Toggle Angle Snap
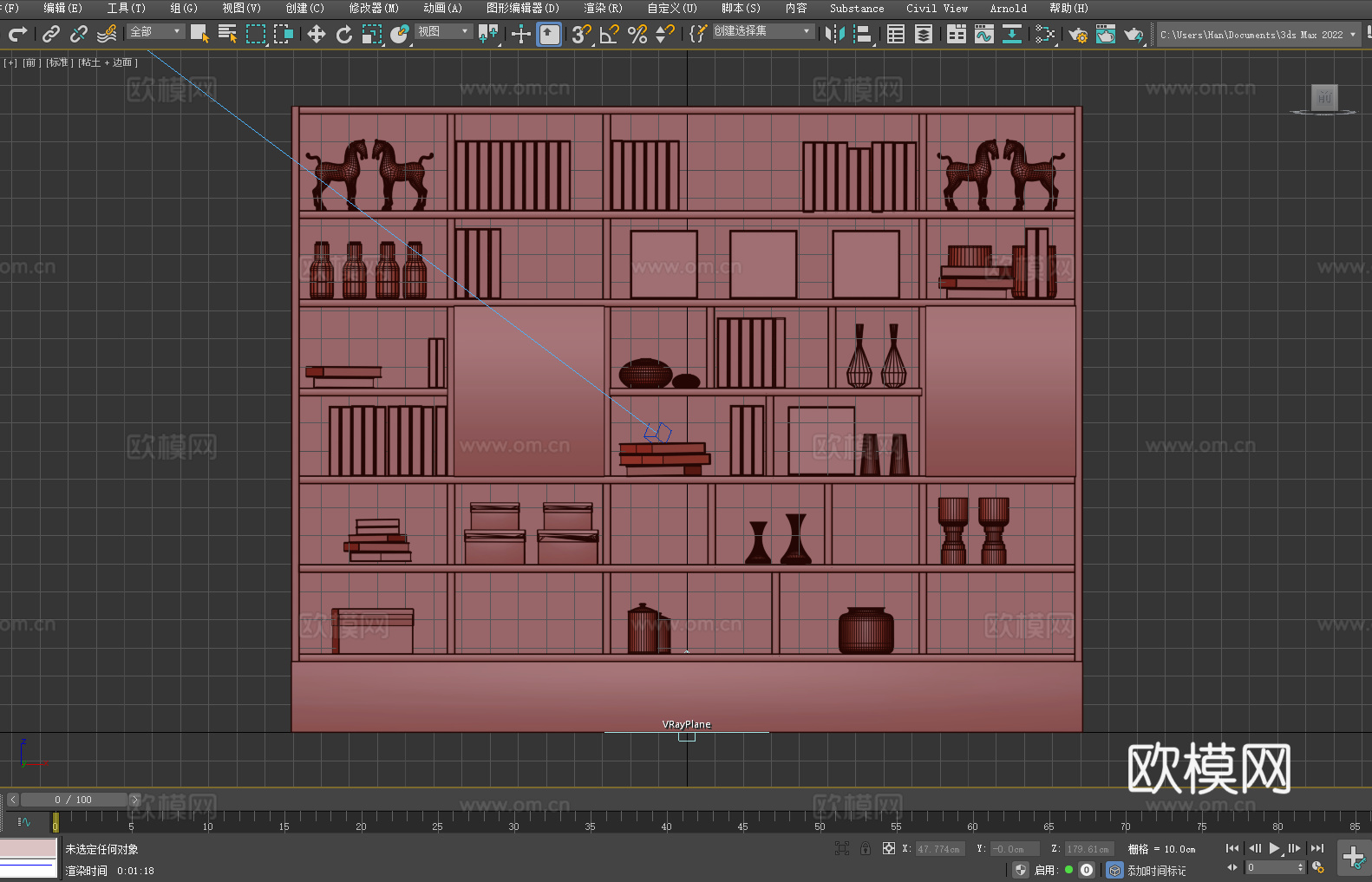Image resolution: width=1372 pixels, height=882 pixels. [x=610, y=34]
